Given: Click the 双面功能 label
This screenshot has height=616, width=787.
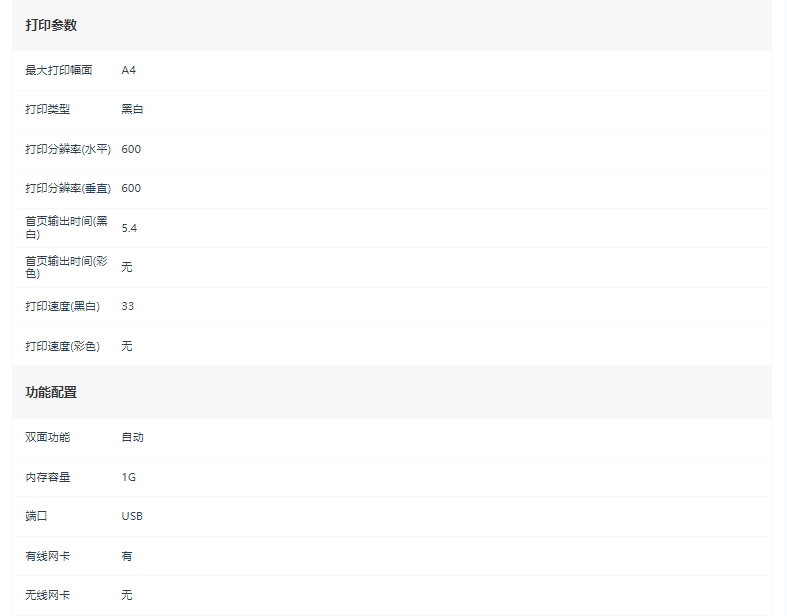Looking at the screenshot, I should [x=48, y=437].
